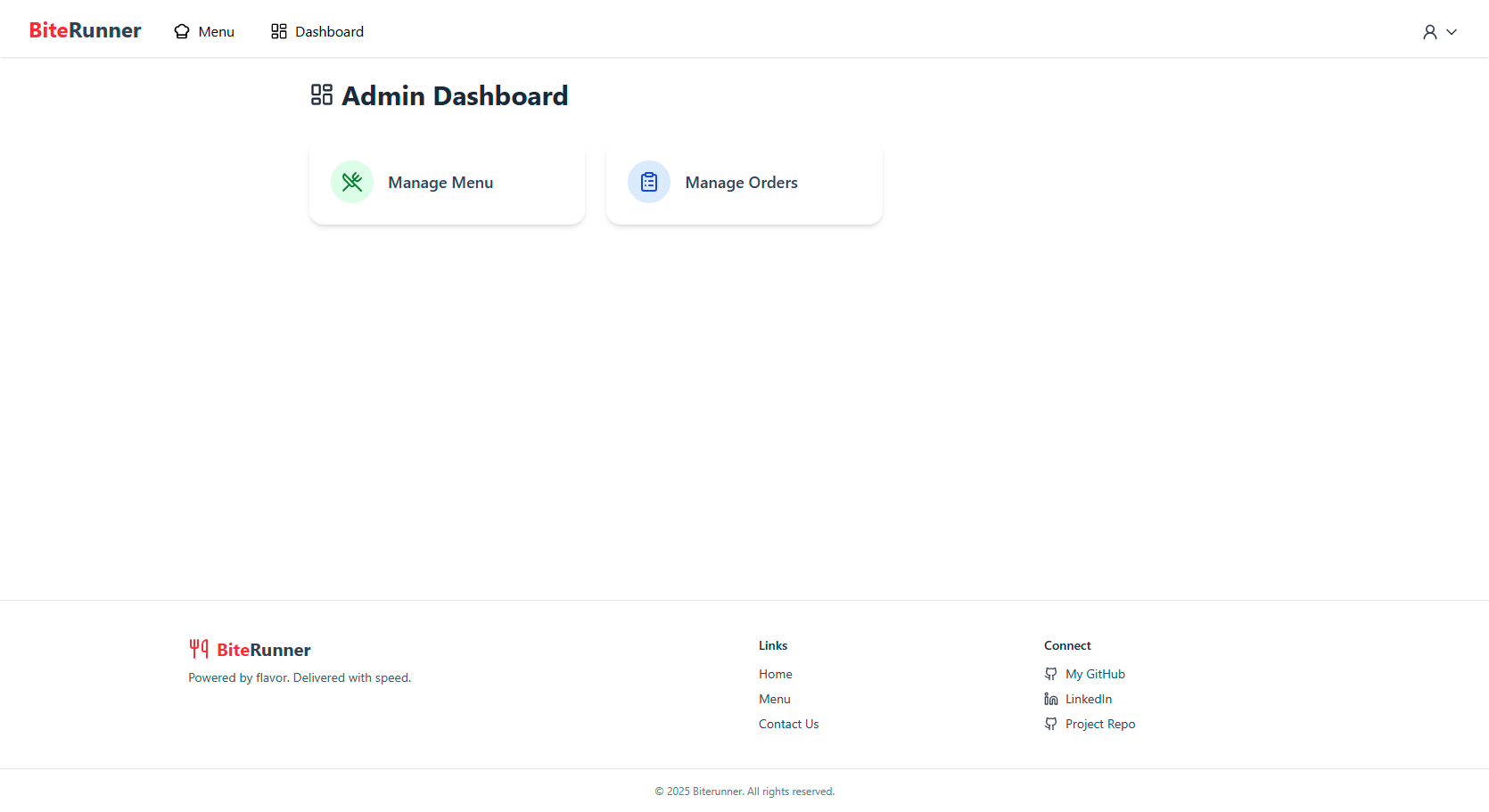Click the GitHub icon next to My GitHub
Viewport: 1489px width, 812px height.
tap(1051, 674)
